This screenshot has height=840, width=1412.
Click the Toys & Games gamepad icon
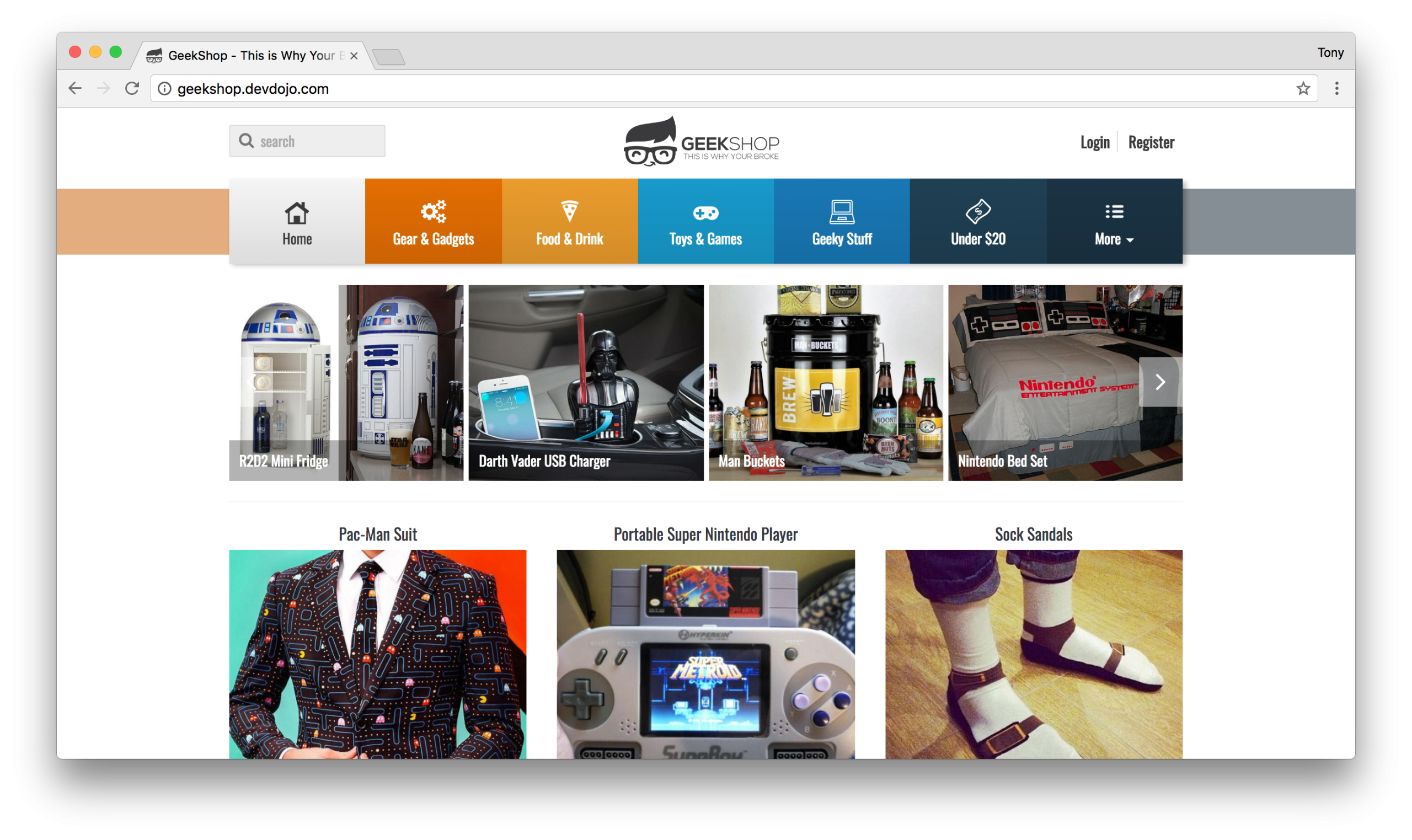pyautogui.click(x=705, y=213)
